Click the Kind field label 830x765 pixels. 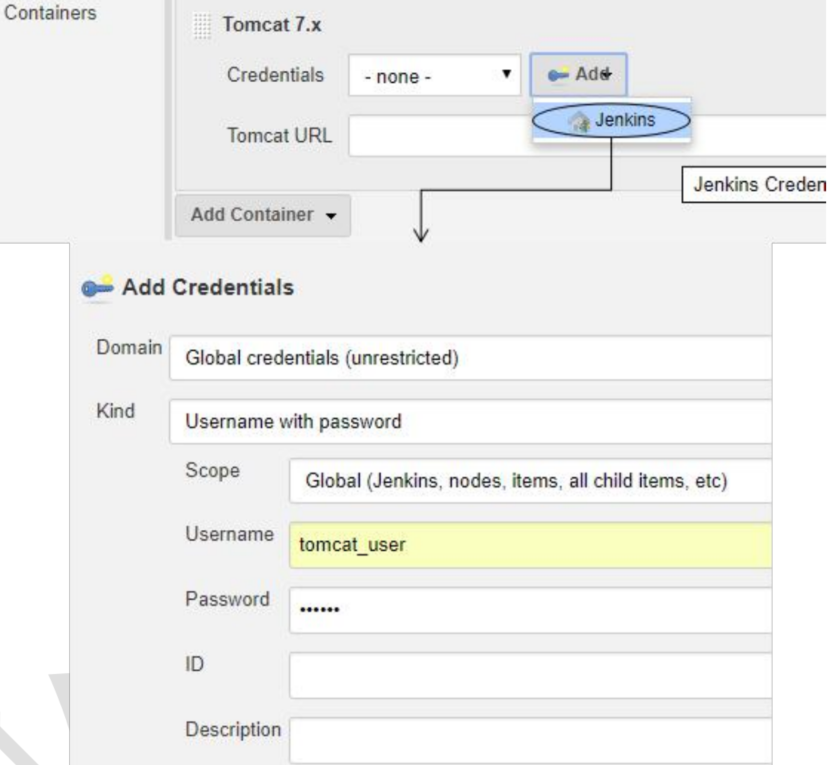tap(115, 411)
